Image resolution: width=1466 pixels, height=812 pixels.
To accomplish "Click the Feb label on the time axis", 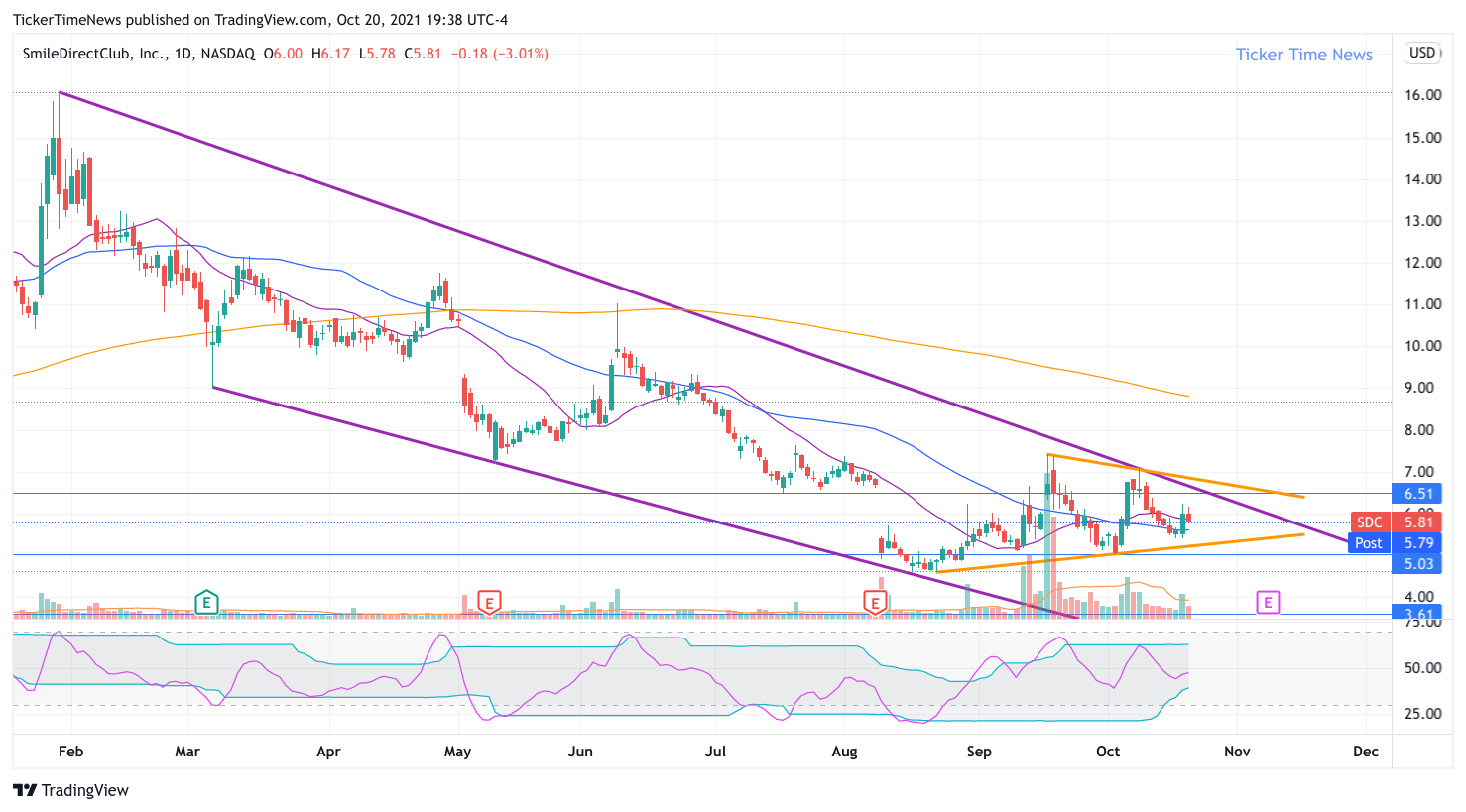I will (70, 751).
